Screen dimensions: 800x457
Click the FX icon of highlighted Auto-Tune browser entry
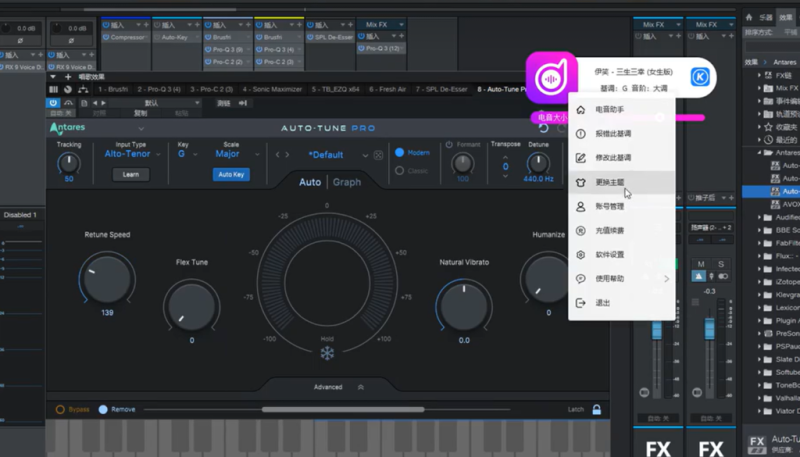[775, 191]
